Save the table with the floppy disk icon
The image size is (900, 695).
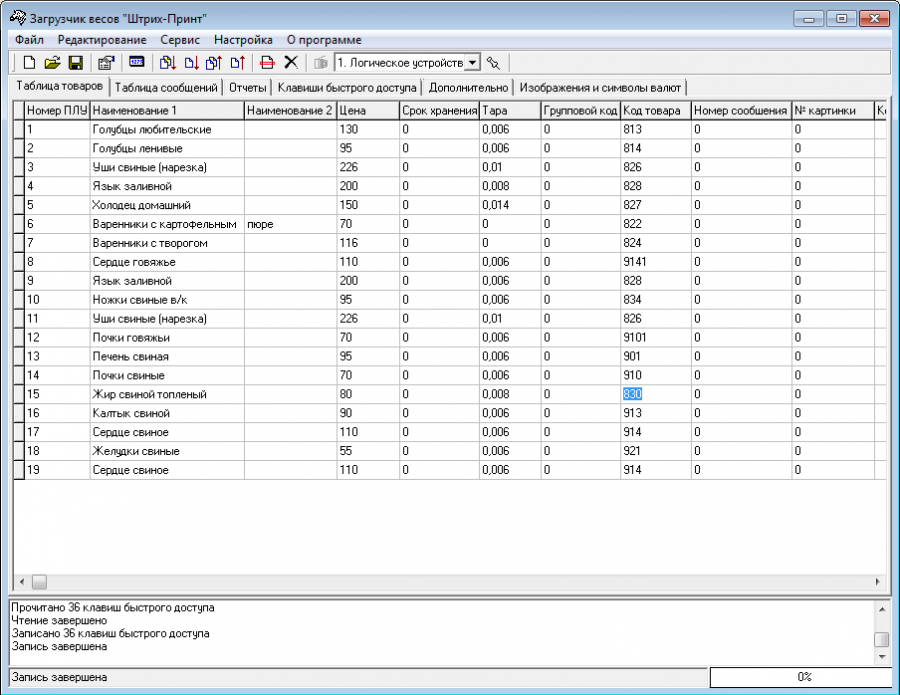(76, 63)
